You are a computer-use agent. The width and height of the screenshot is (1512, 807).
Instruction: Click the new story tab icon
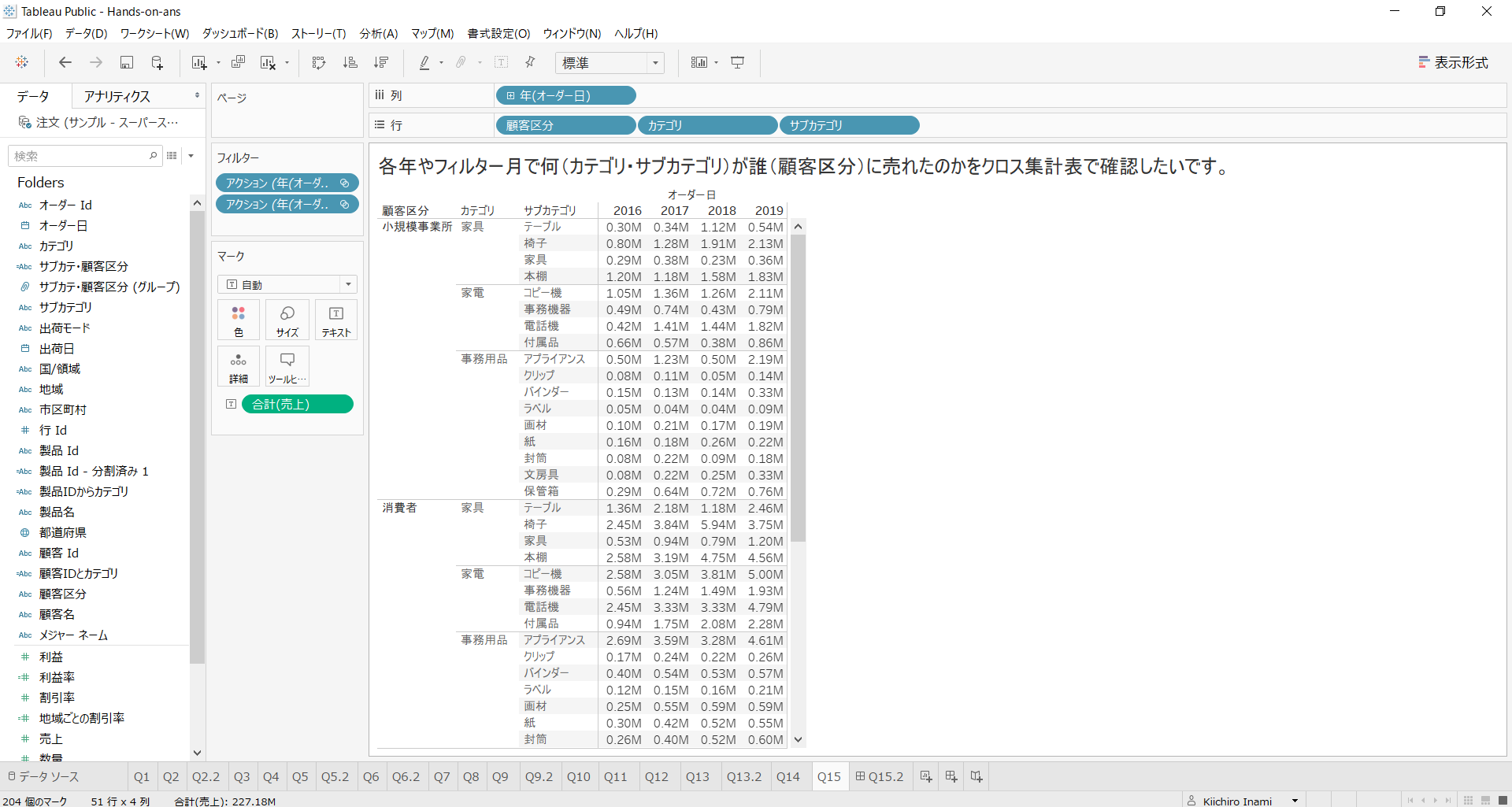976,776
